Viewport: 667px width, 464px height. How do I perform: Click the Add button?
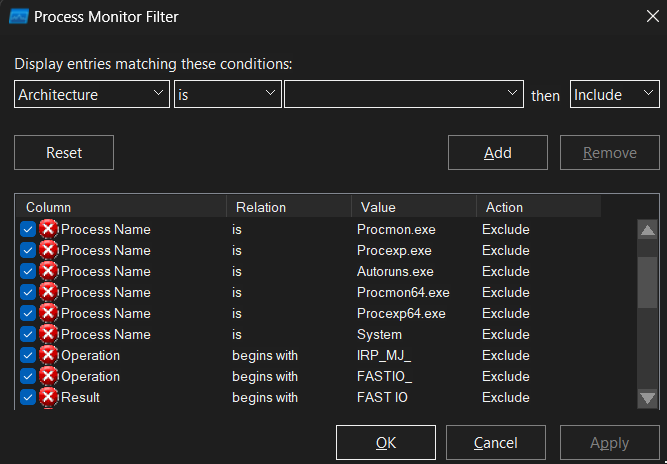click(x=497, y=153)
